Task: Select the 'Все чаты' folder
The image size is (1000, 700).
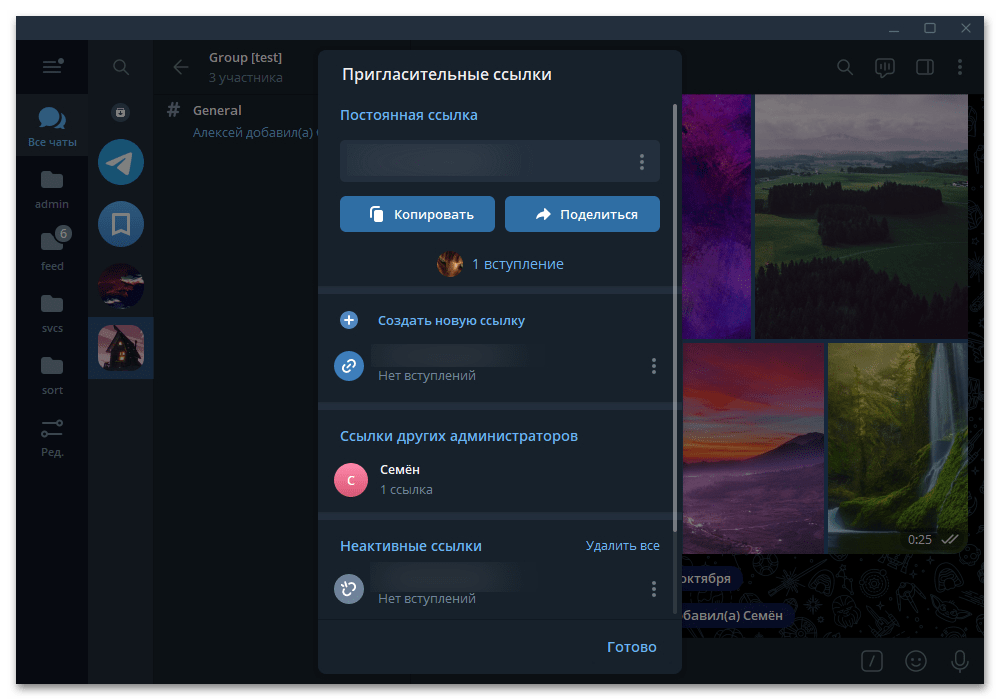Action: tap(52, 127)
